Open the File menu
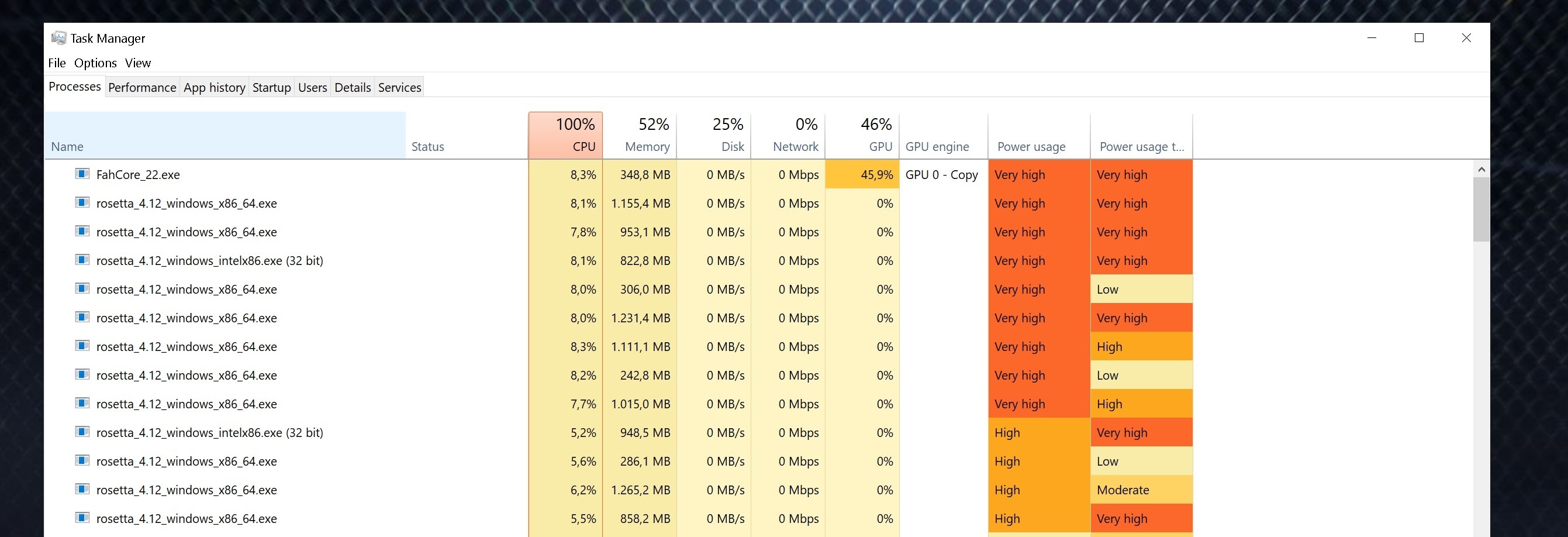 [57, 63]
